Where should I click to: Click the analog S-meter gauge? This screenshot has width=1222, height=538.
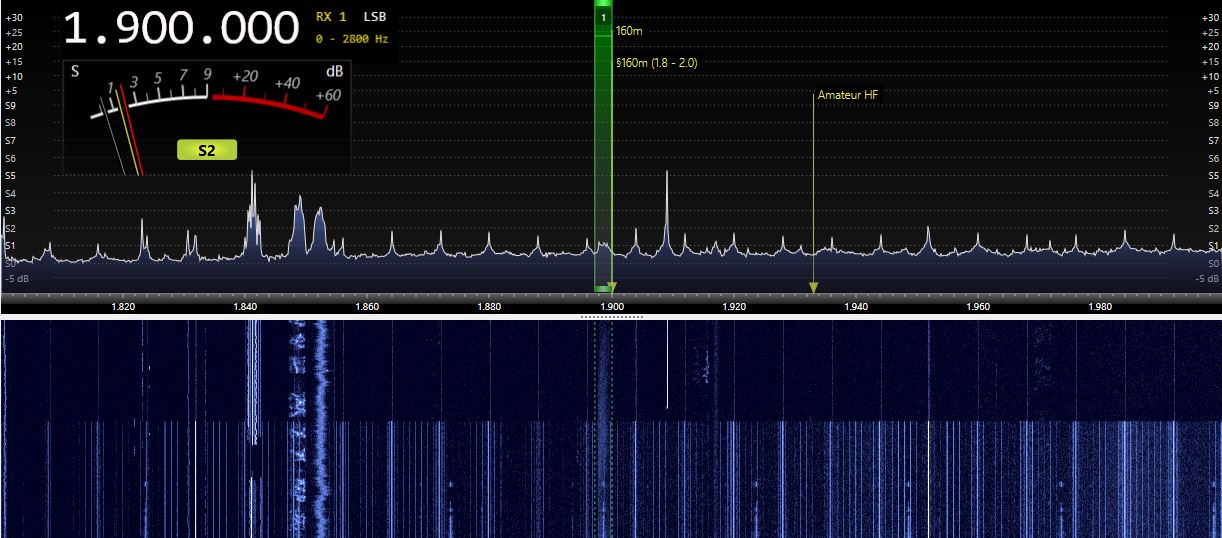207,115
